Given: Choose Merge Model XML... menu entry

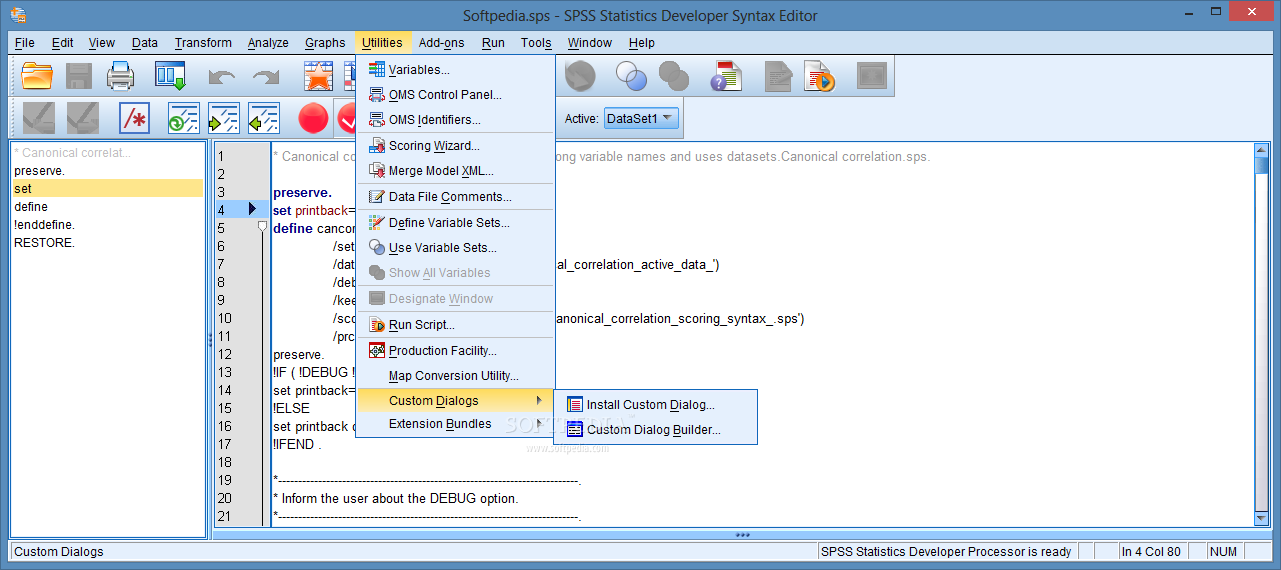Looking at the screenshot, I should point(455,170).
